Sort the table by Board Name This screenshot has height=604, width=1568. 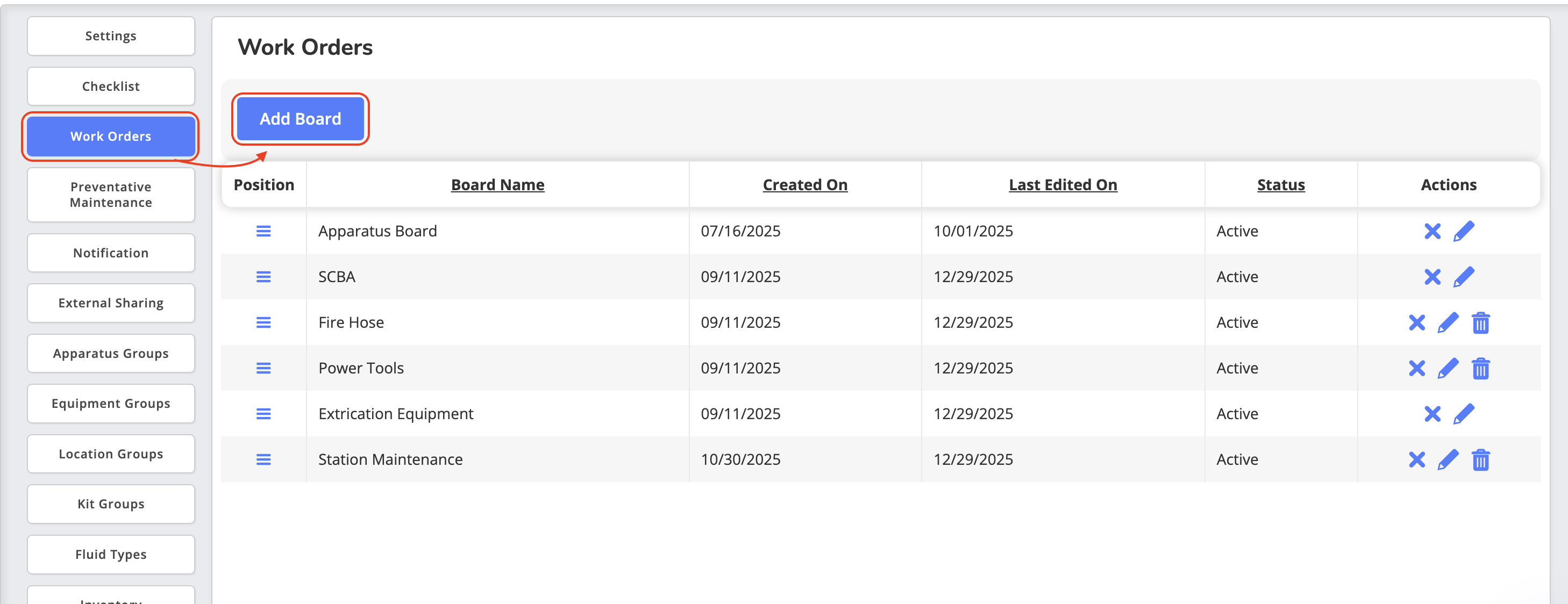point(497,185)
